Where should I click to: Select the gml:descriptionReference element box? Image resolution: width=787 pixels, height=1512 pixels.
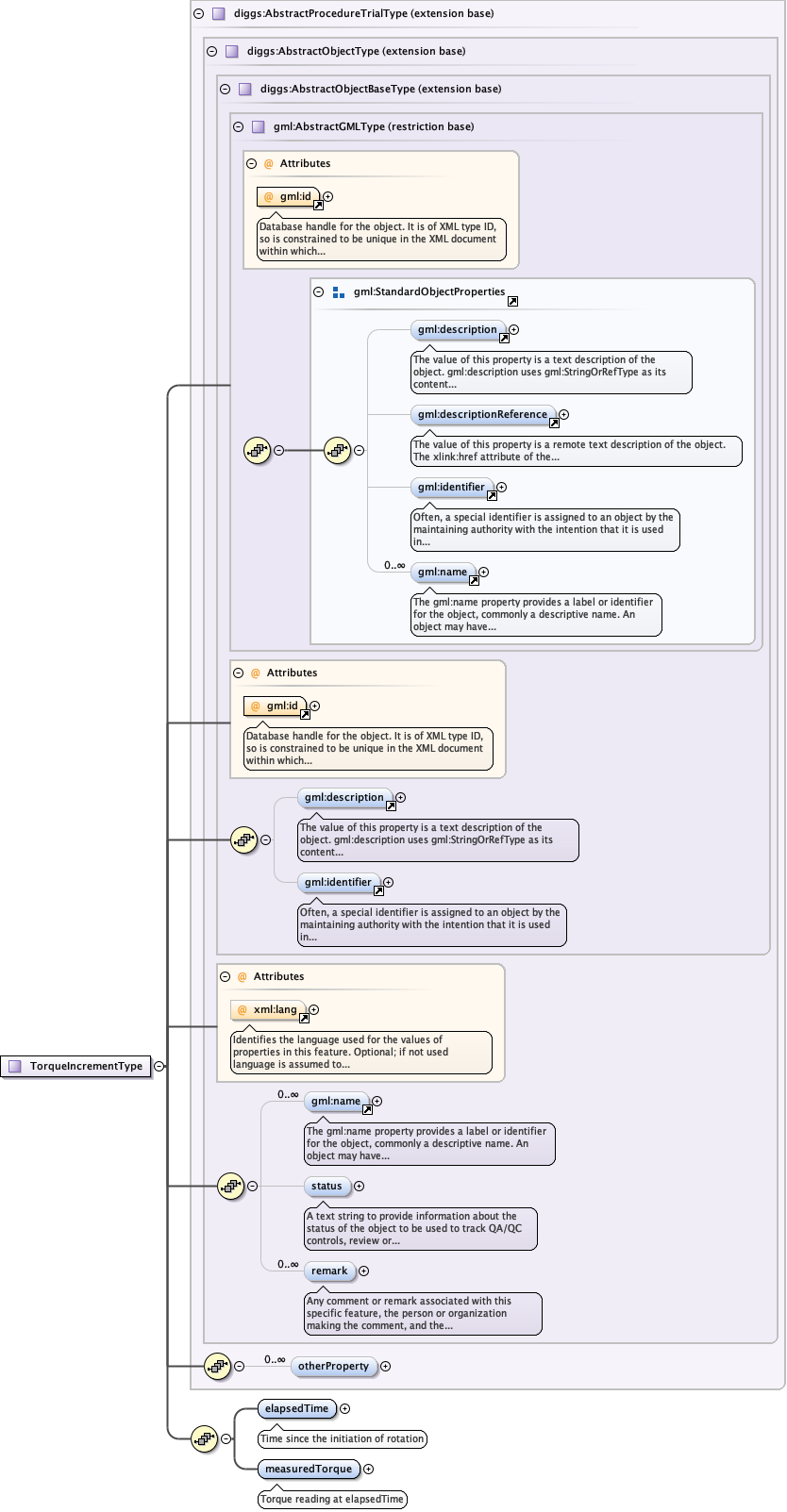click(x=483, y=415)
